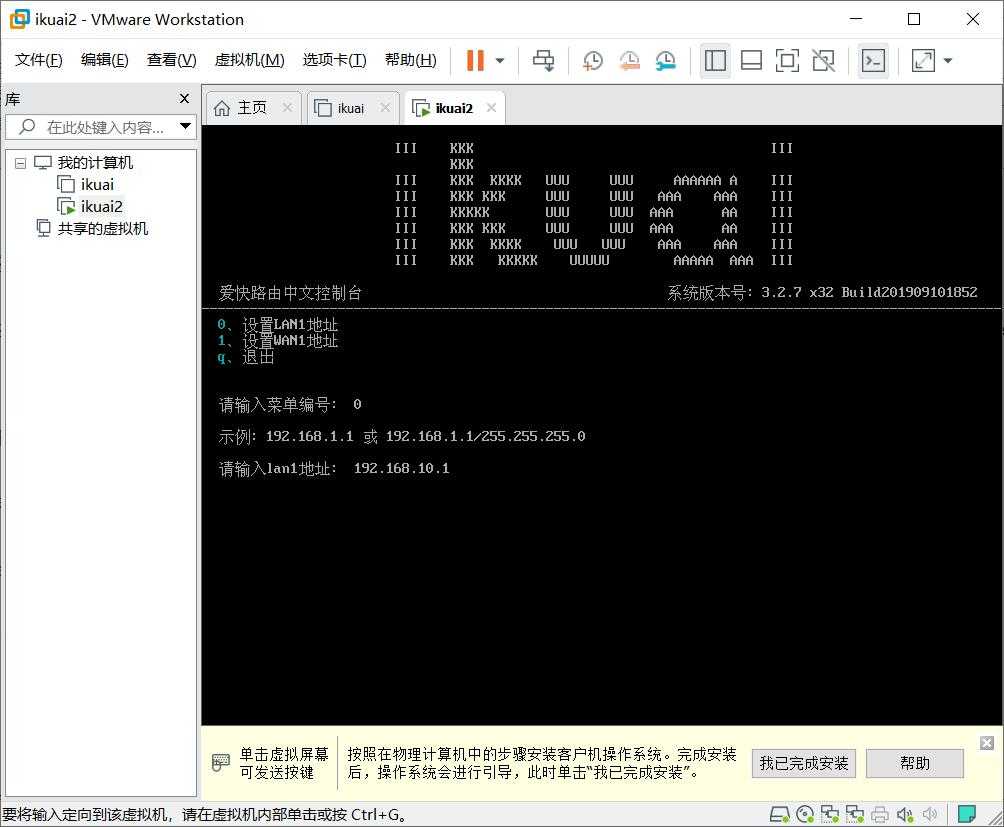Click the 1、设置WAN1地址 menu line
This screenshot has width=1004, height=827.
coord(277,341)
